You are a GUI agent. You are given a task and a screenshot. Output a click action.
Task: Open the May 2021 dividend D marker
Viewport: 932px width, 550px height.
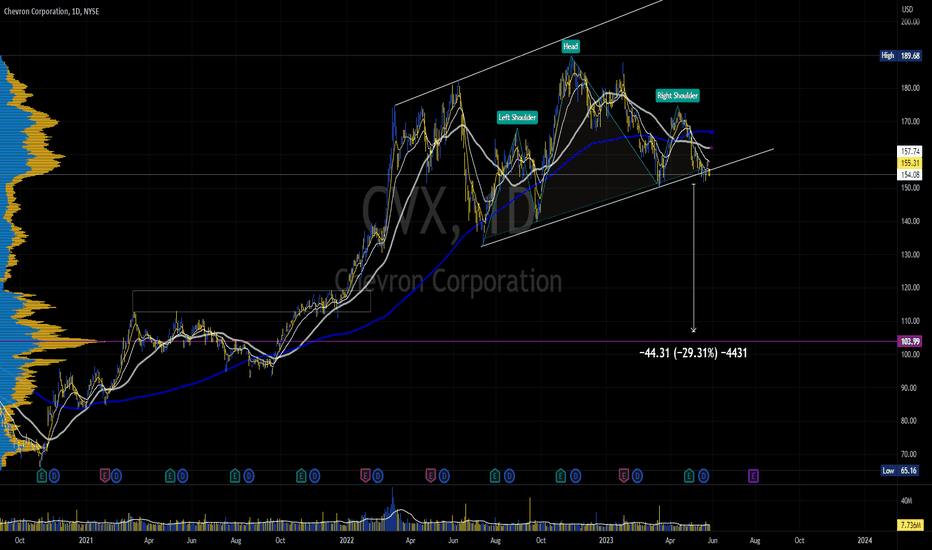click(x=182, y=476)
